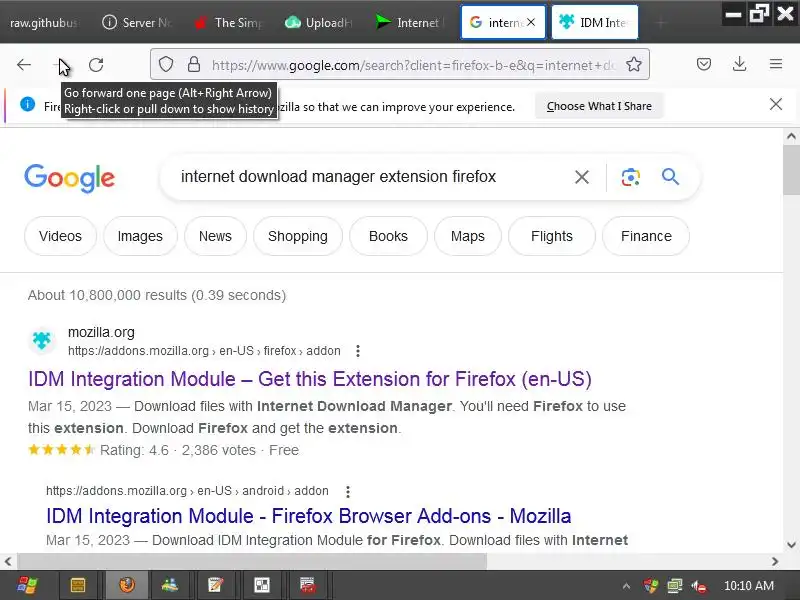Open more options for the android addon result

pos(347,491)
